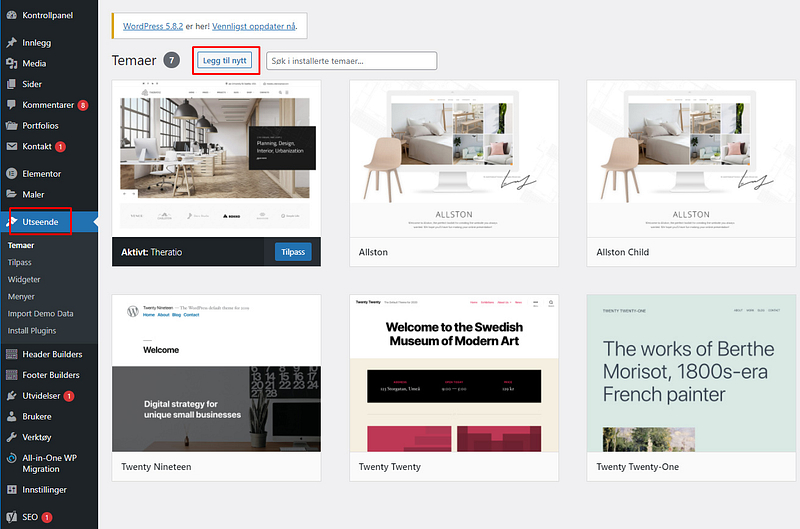
Task: Click the Utvidelser plugin icon
Action: coord(12,396)
